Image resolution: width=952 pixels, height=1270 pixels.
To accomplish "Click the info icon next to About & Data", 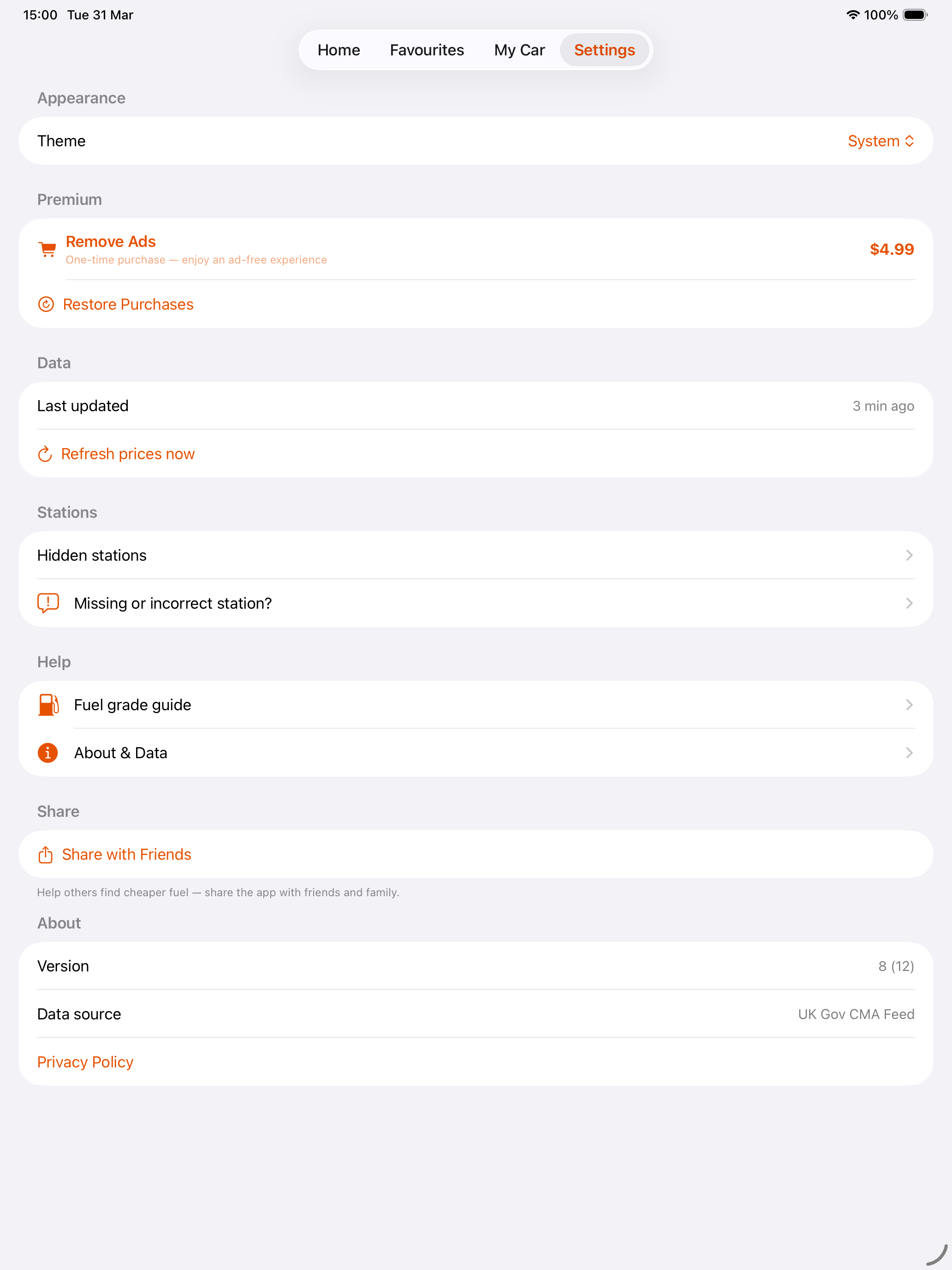I will click(x=48, y=753).
